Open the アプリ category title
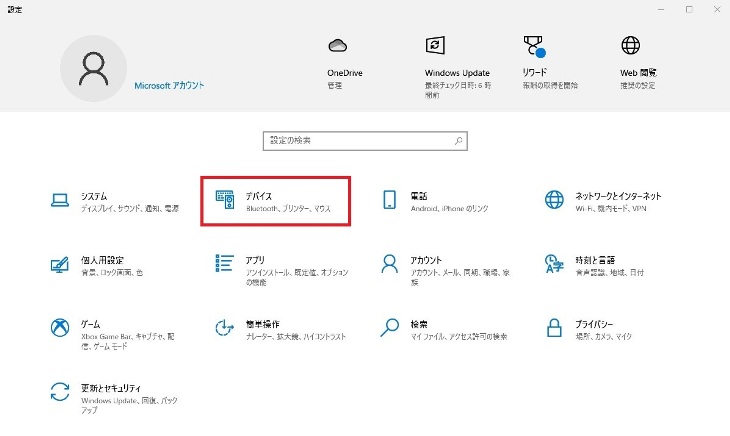This screenshot has width=730, height=436. 255,260
